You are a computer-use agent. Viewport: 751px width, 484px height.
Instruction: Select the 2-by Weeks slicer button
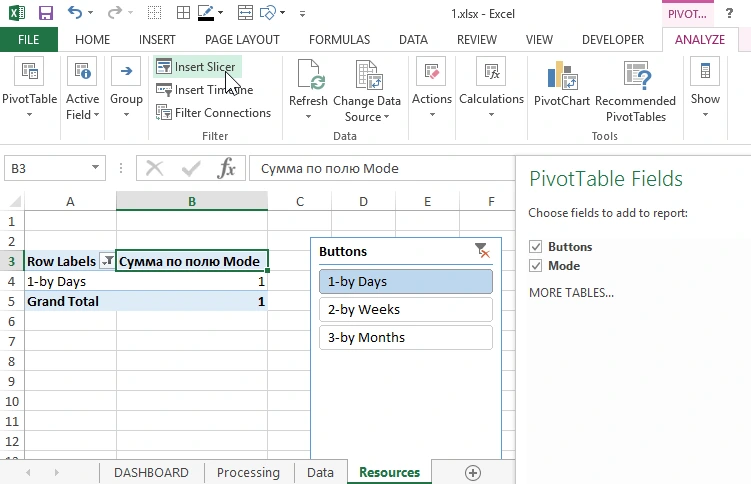[x=405, y=309]
